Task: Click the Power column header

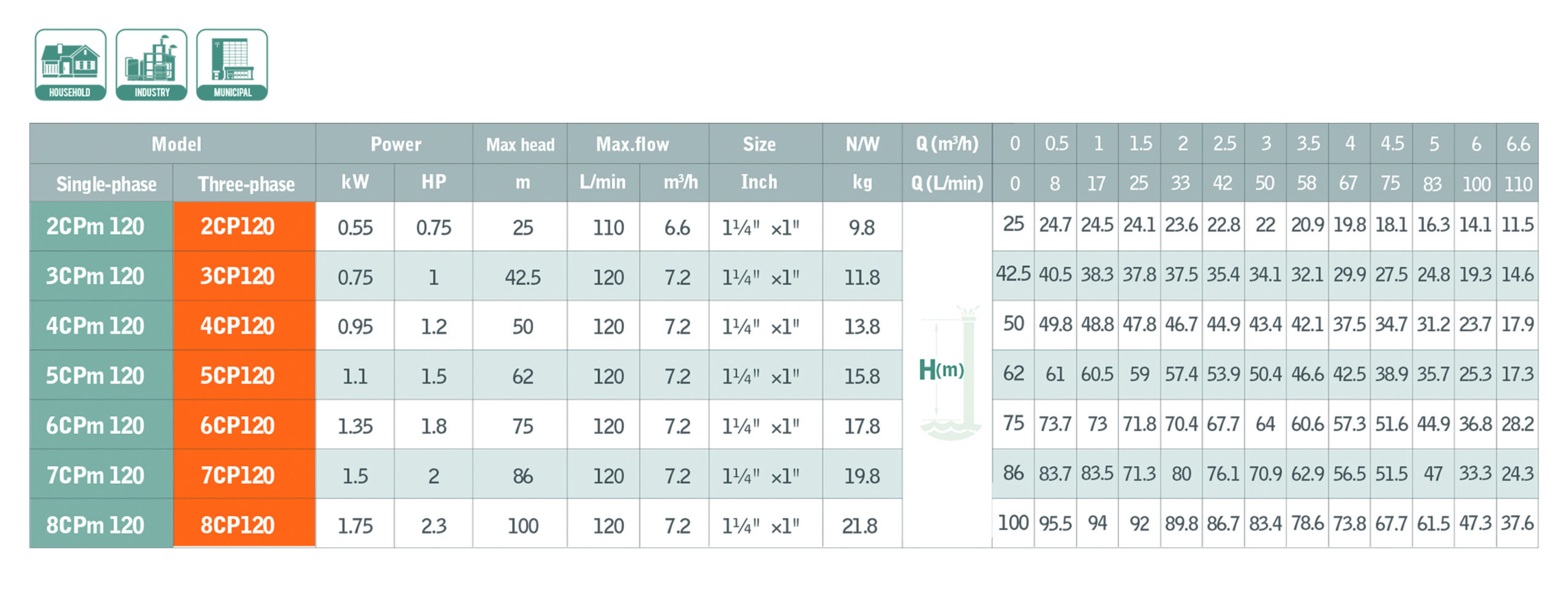Action: tap(396, 144)
